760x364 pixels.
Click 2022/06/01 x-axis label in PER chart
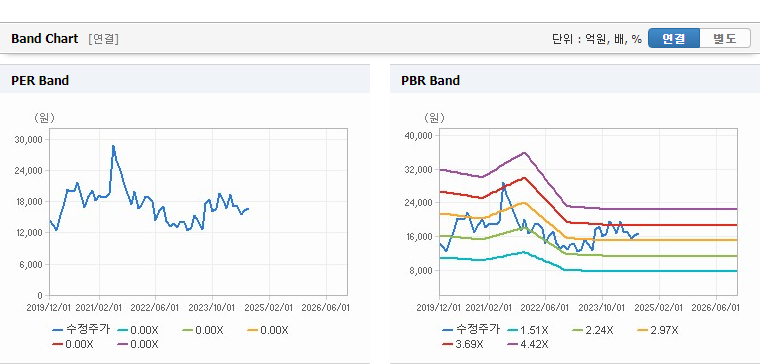(155, 308)
